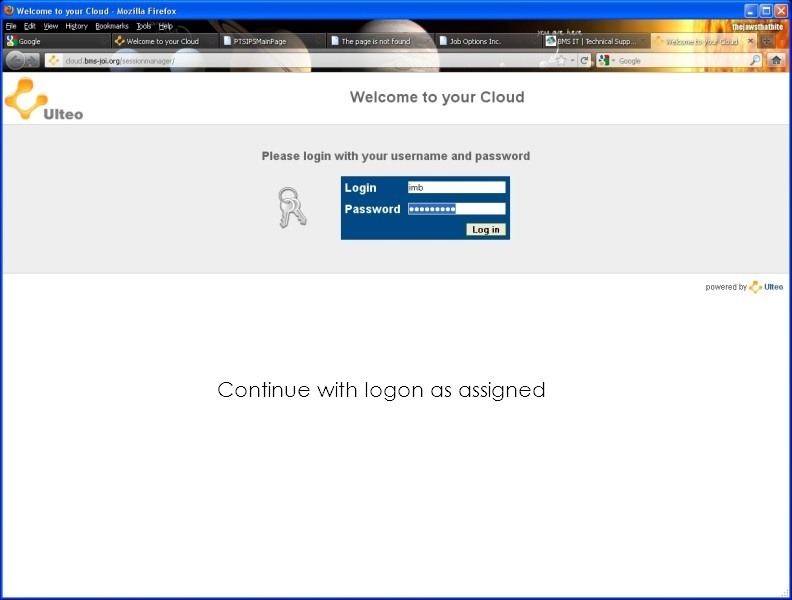Follow the powered by Ulteo link

pyautogui.click(x=765, y=287)
